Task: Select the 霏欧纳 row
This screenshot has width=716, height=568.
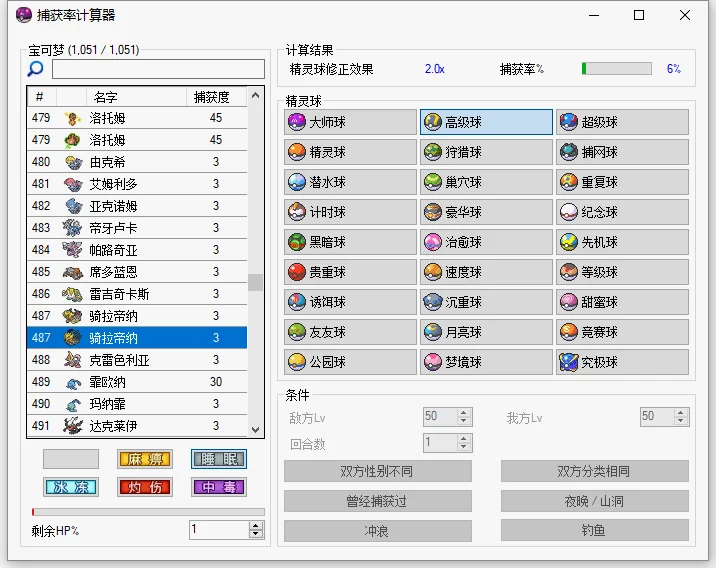Action: pos(137,382)
